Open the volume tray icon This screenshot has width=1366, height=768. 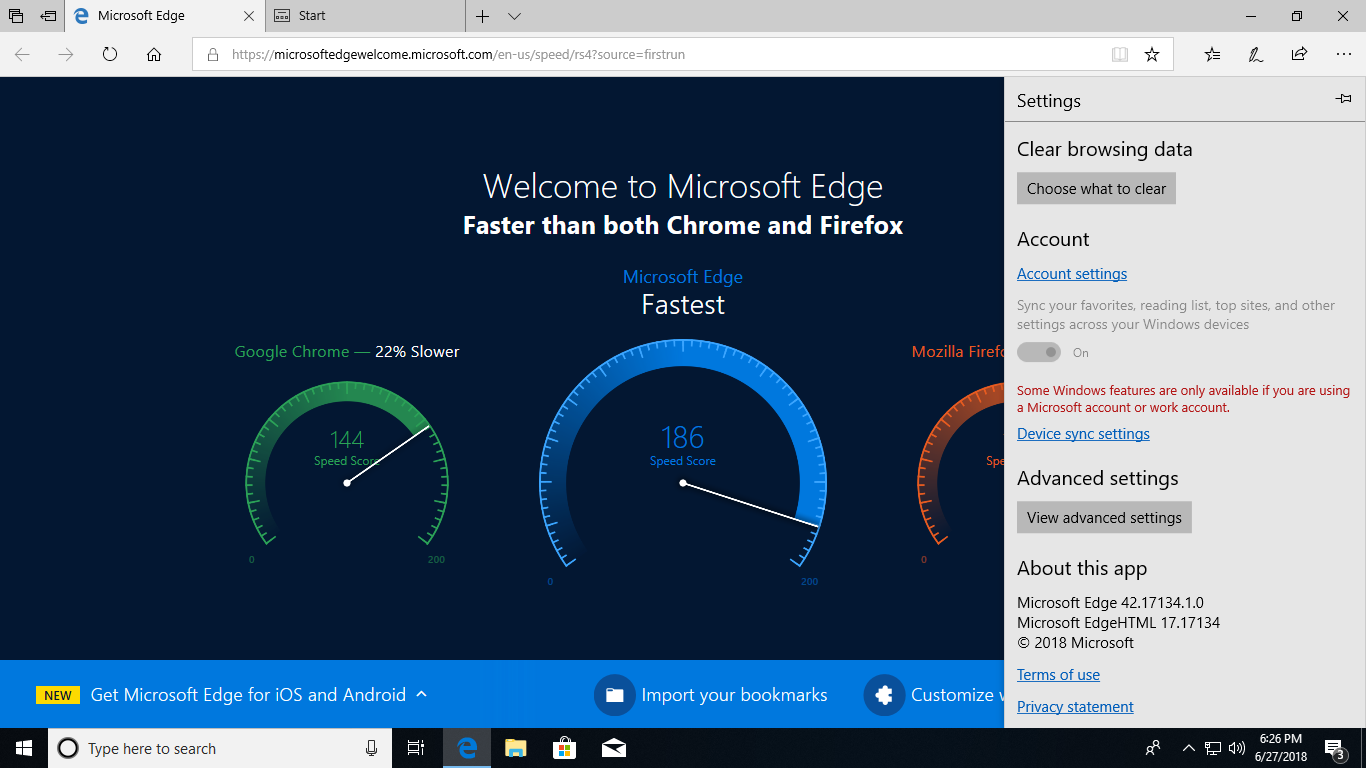point(1237,748)
